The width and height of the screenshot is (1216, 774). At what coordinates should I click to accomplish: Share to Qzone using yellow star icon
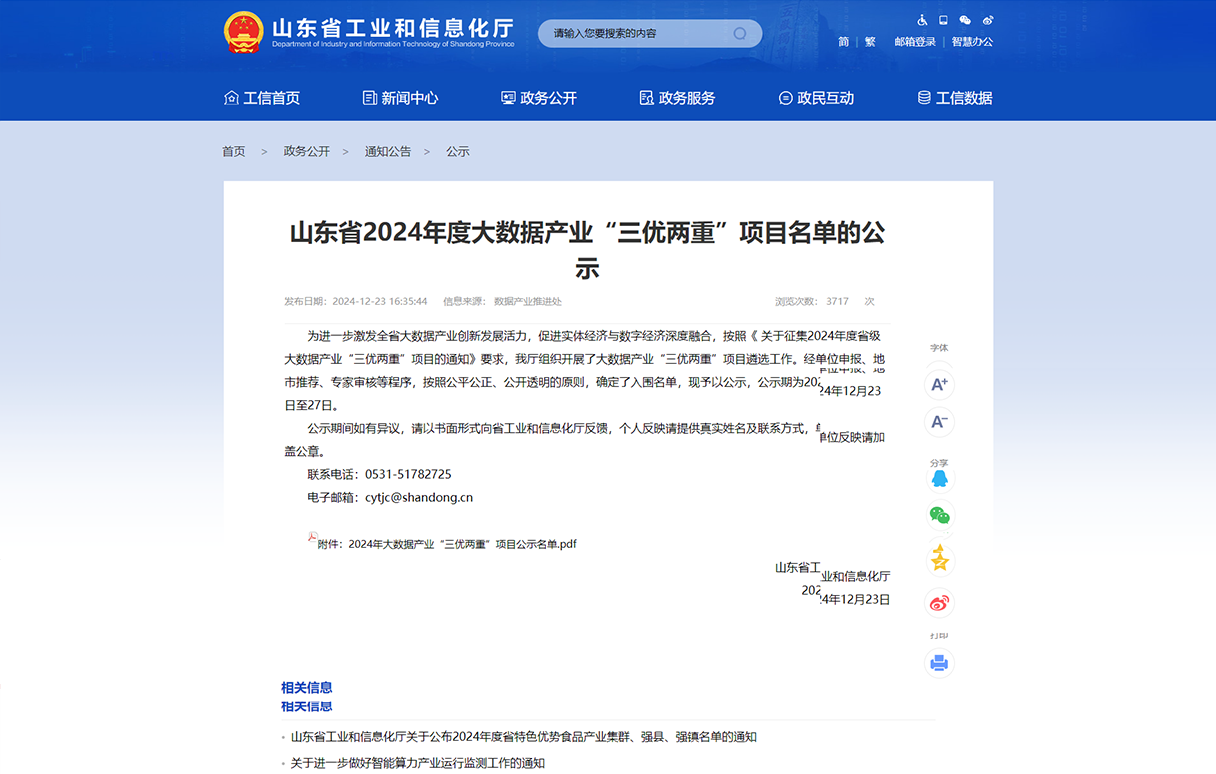click(x=939, y=559)
